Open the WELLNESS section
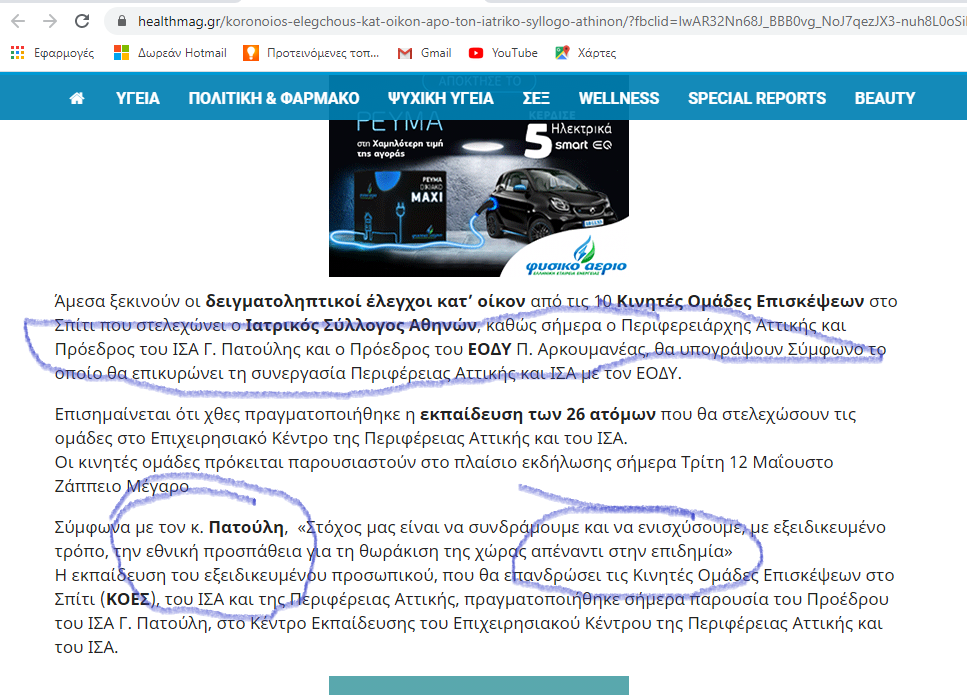This screenshot has width=967, height=695. pos(619,98)
